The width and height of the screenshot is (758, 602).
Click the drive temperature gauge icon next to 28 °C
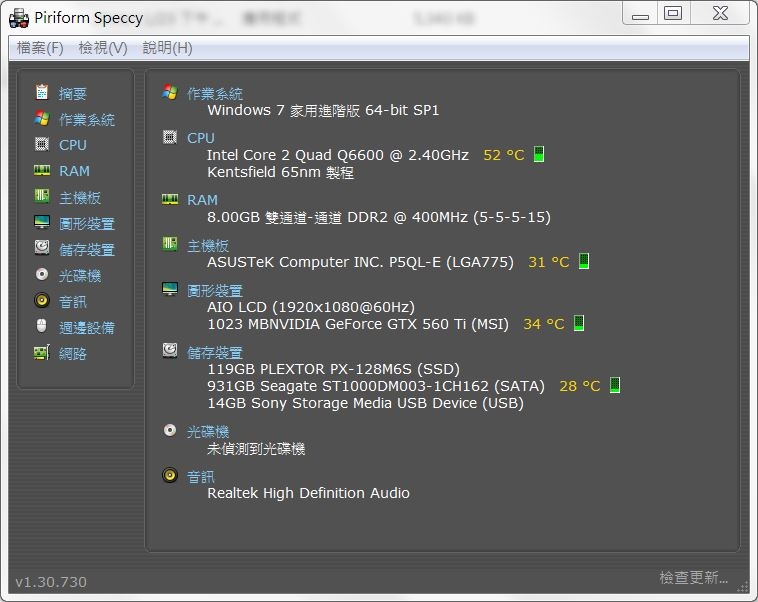[614, 385]
